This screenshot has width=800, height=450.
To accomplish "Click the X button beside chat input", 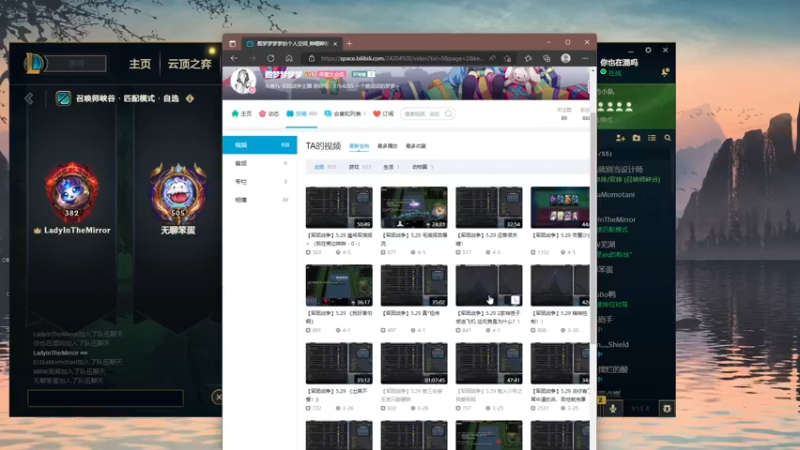I will (x=218, y=397).
